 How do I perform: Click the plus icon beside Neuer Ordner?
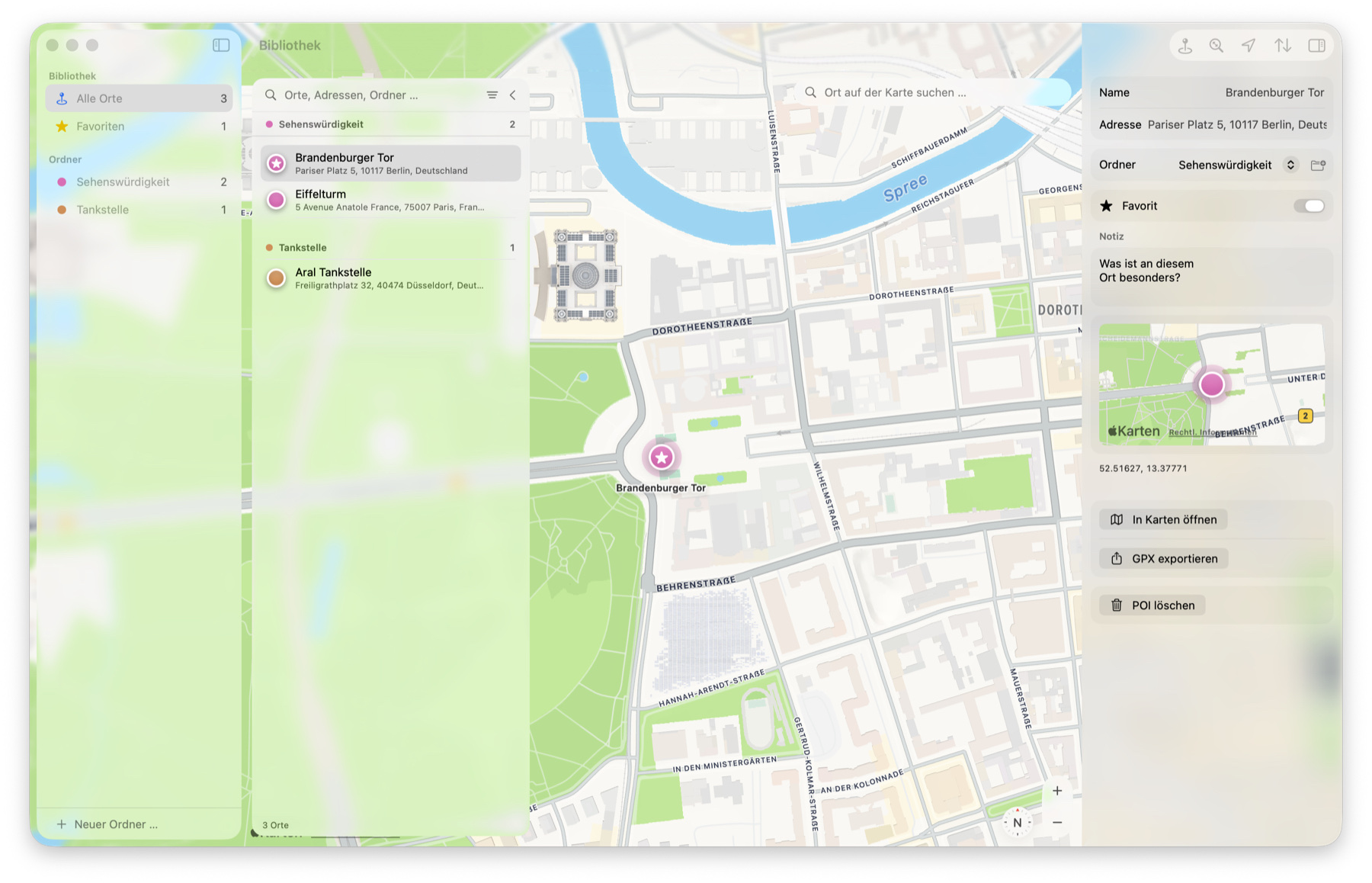[x=62, y=824]
